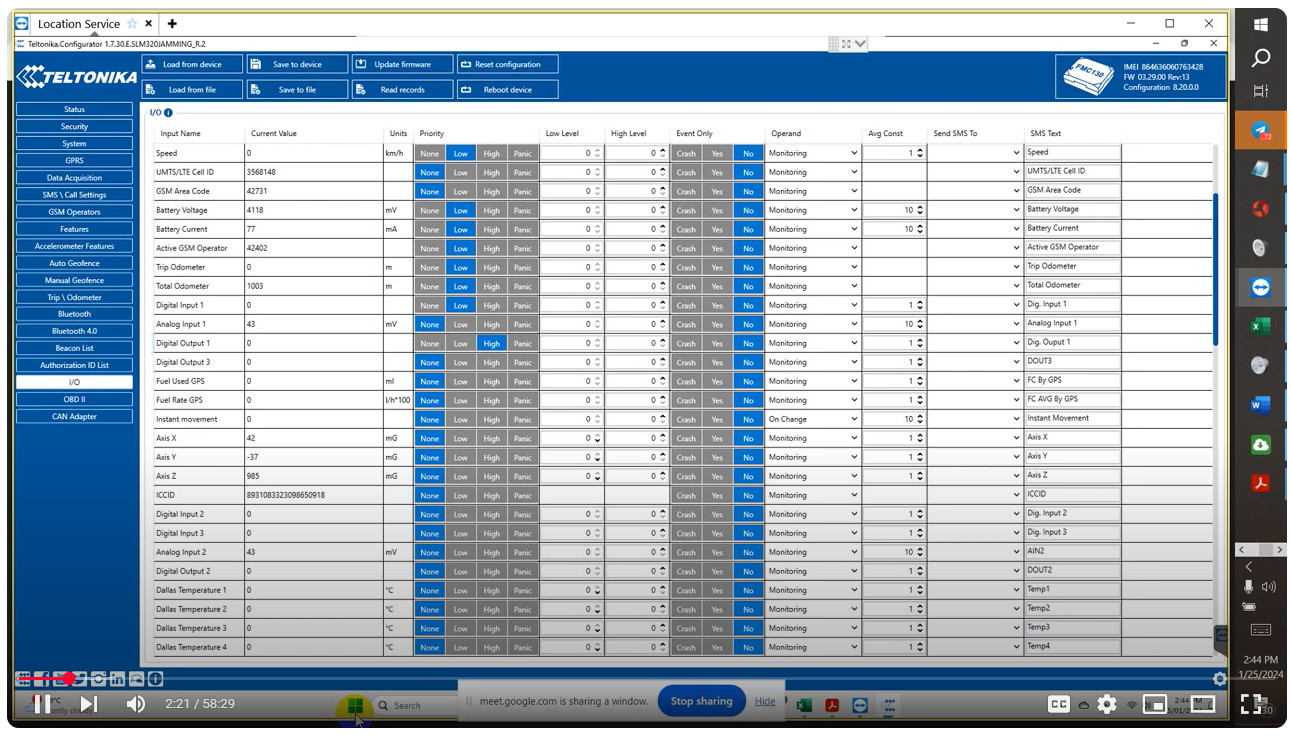Image resolution: width=1291 pixels, height=736 pixels.
Task: Open Dallas Temperature 4 Operand dropdown
Action: coord(813,647)
